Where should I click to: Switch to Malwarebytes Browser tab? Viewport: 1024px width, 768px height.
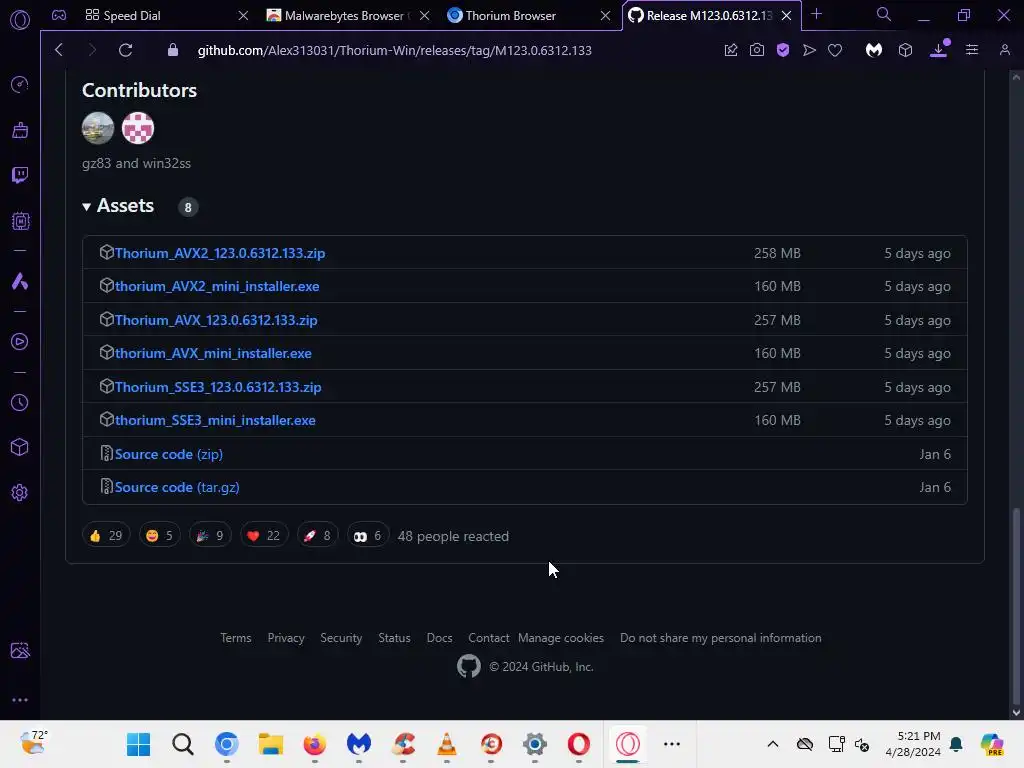347,16
